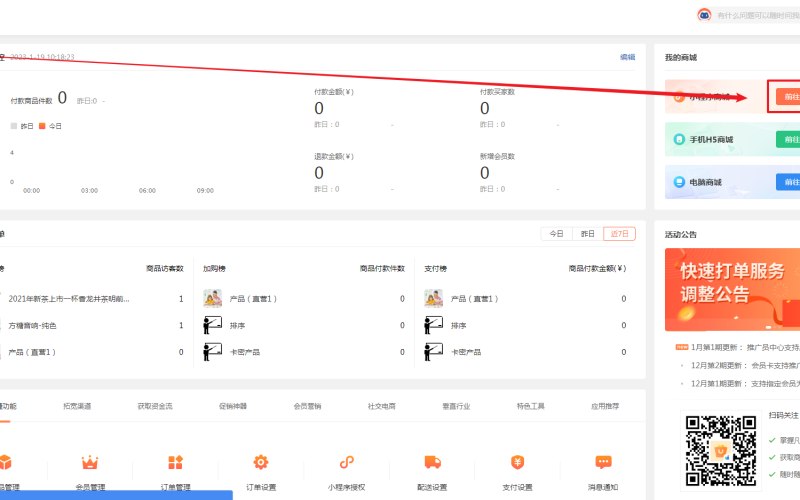Open 12月第1期更新 announcement
Image resolution: width=800 pixels, height=500 pixels.
[x=745, y=383]
